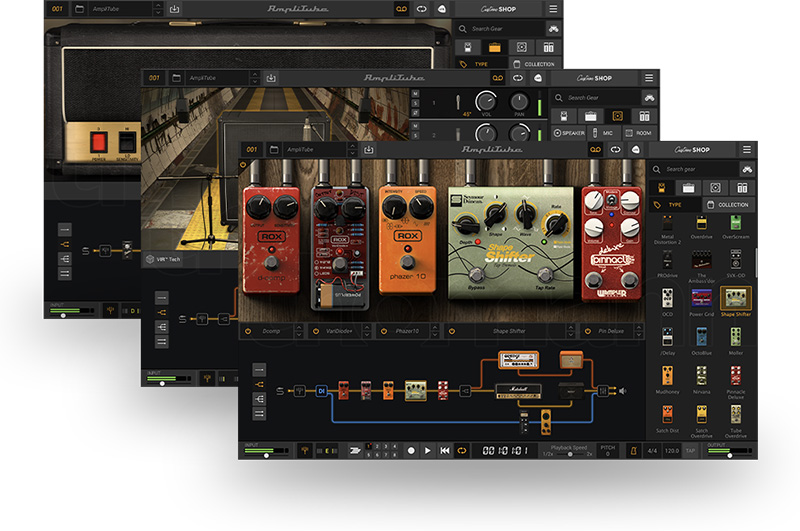Toggle loop playback in transport bar
The height and width of the screenshot is (531, 800).
(462, 451)
